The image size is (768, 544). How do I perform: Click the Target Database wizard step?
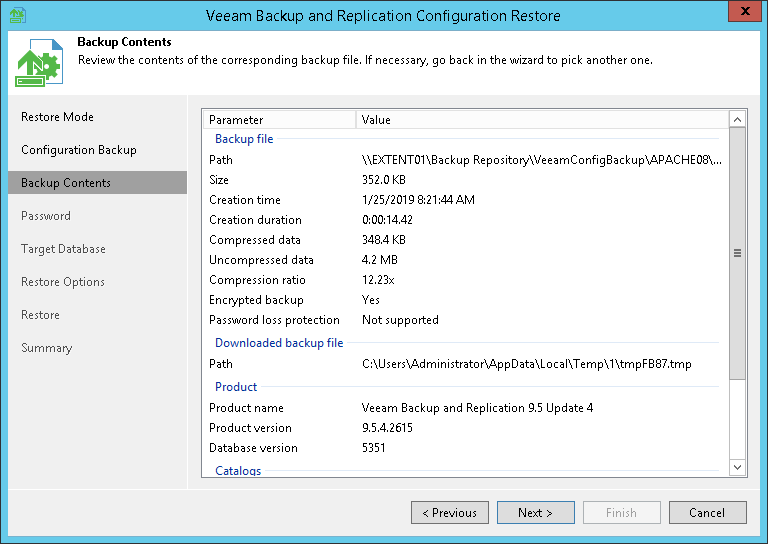point(63,249)
